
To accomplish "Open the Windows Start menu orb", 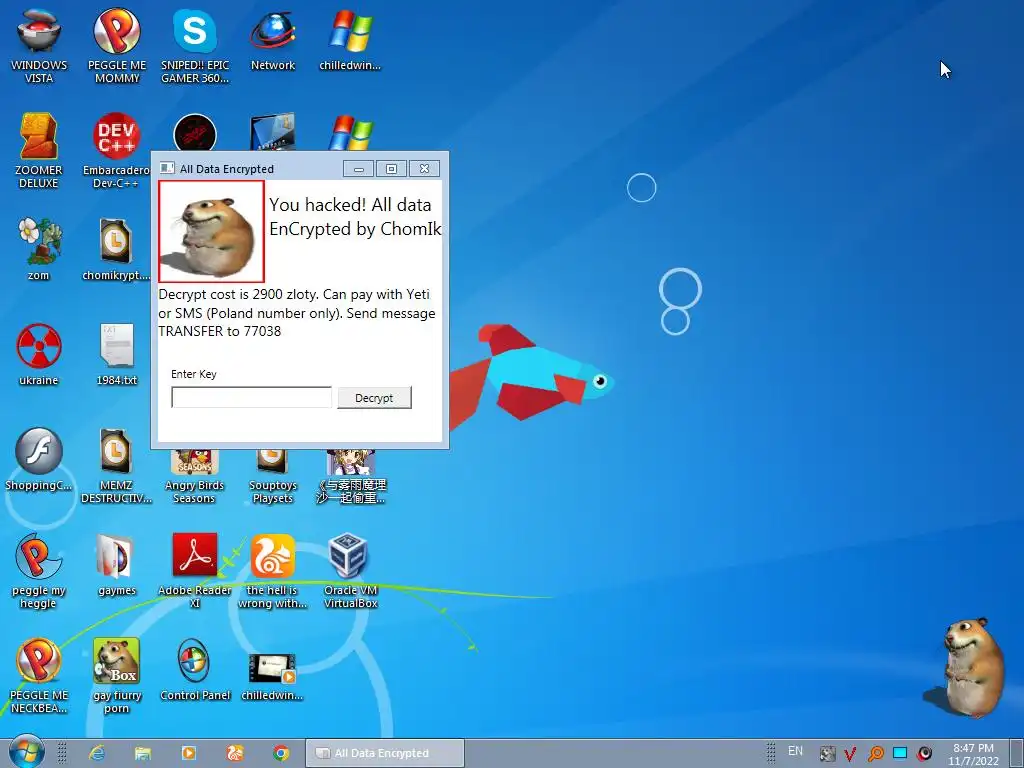I will tap(26, 752).
